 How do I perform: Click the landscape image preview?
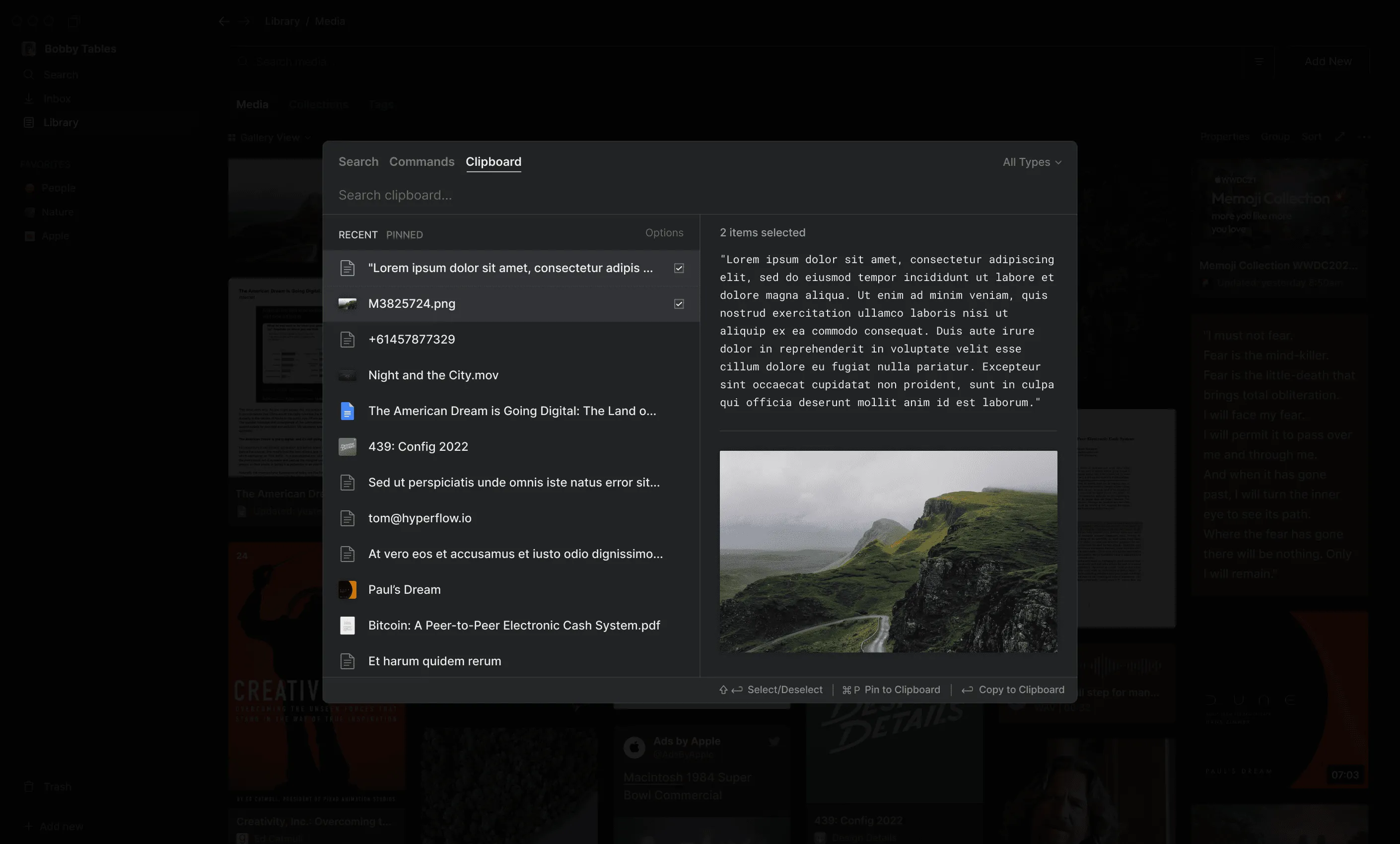tap(889, 552)
